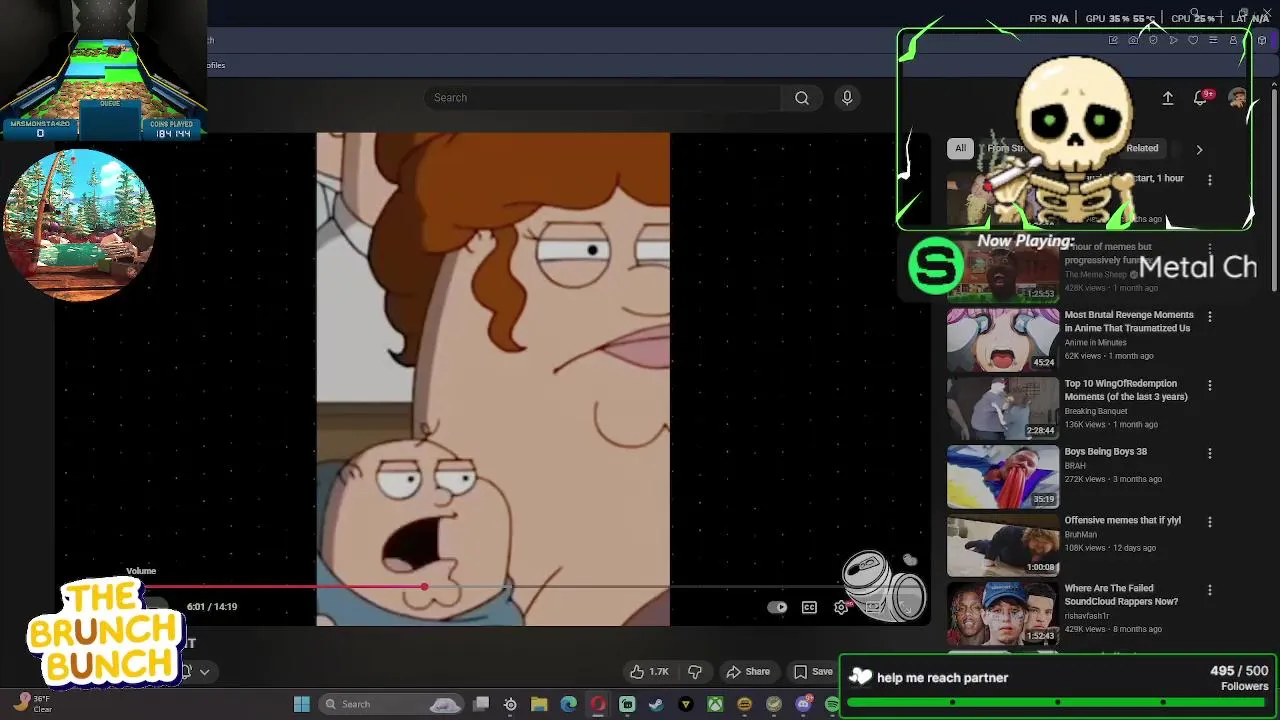
Task: Show more filter chips with right arrow
Action: coord(1199,149)
